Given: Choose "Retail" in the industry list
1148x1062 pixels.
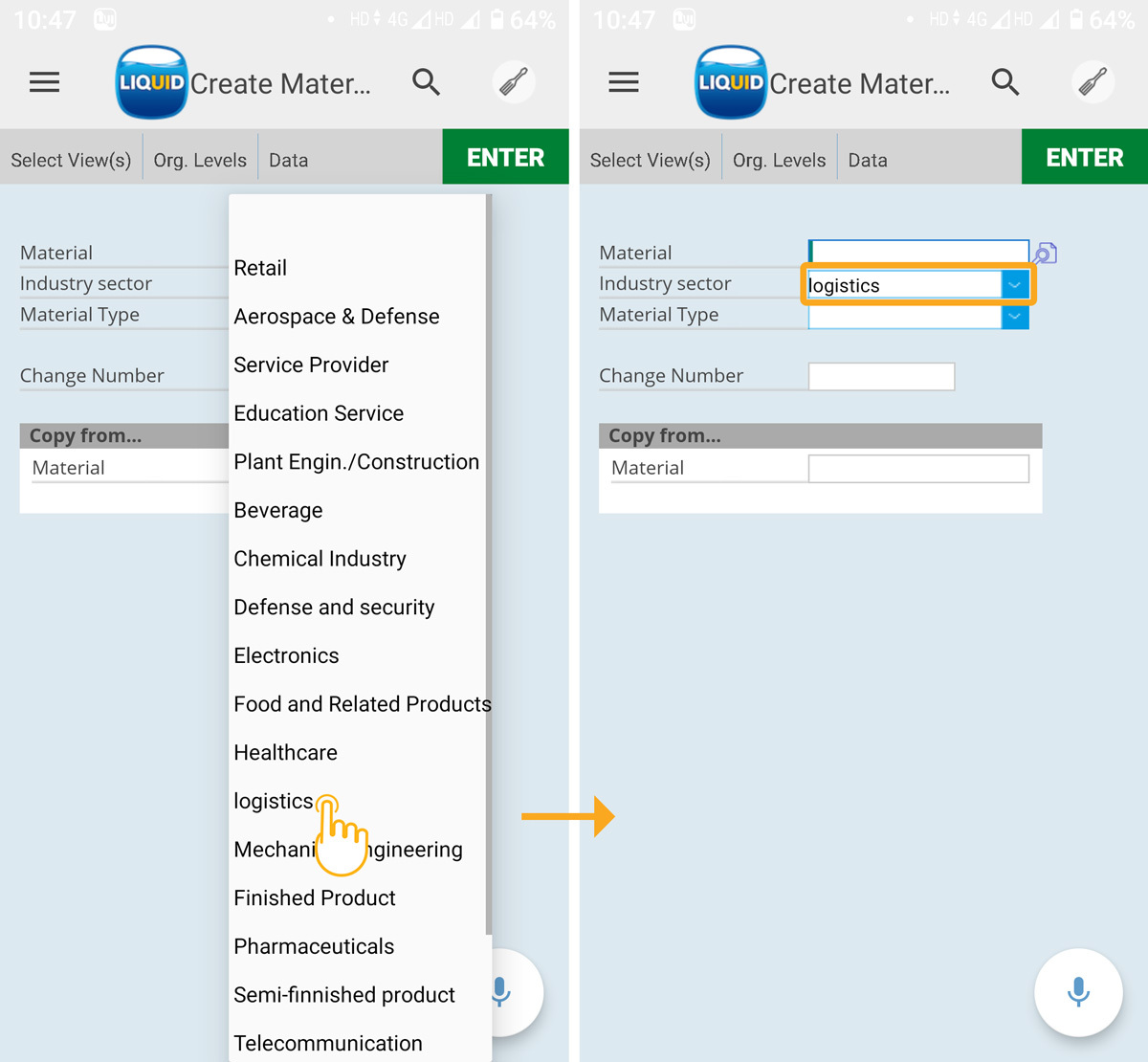Looking at the screenshot, I should coord(260,268).
